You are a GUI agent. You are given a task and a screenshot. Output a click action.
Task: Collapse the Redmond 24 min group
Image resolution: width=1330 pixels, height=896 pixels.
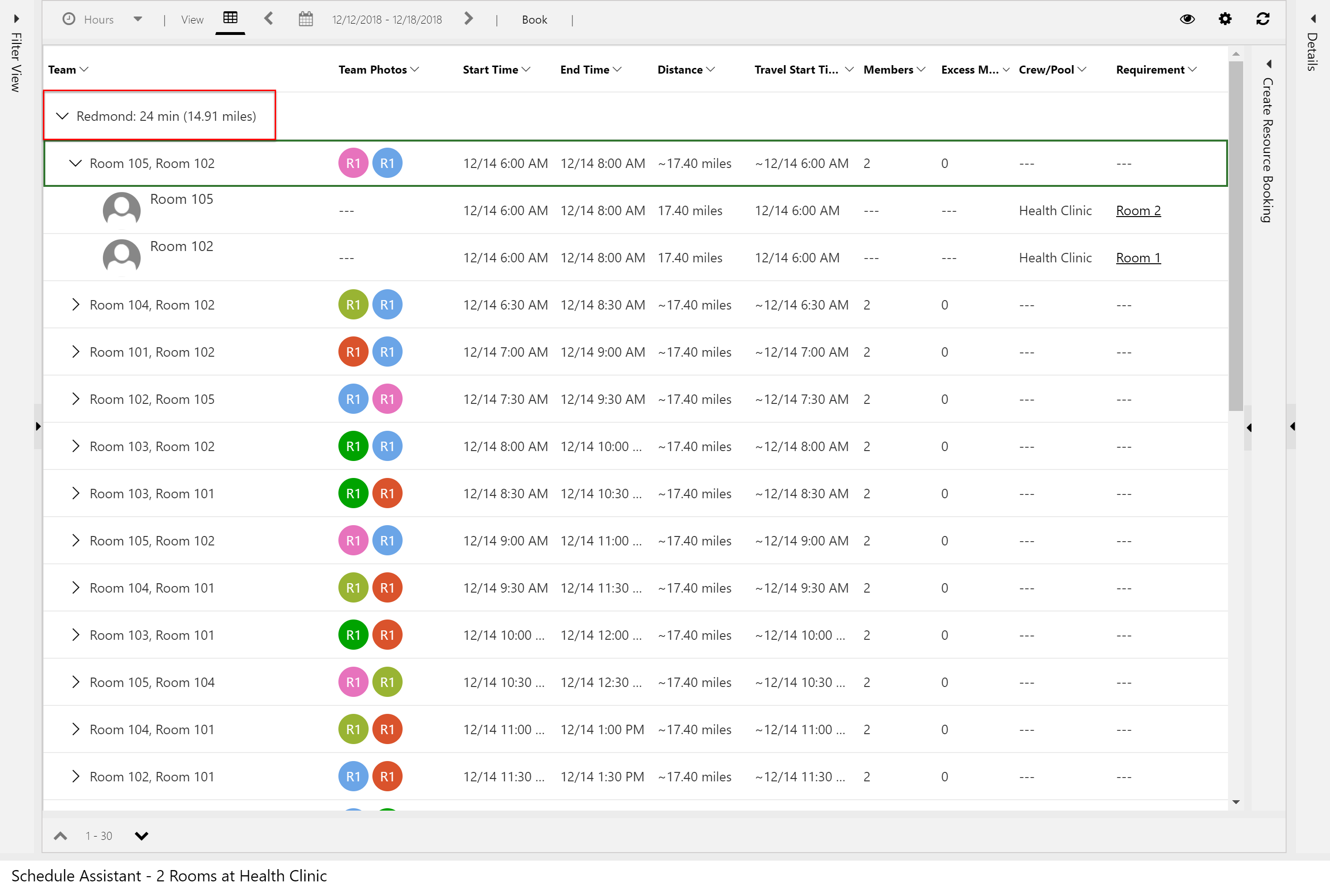tap(63, 116)
